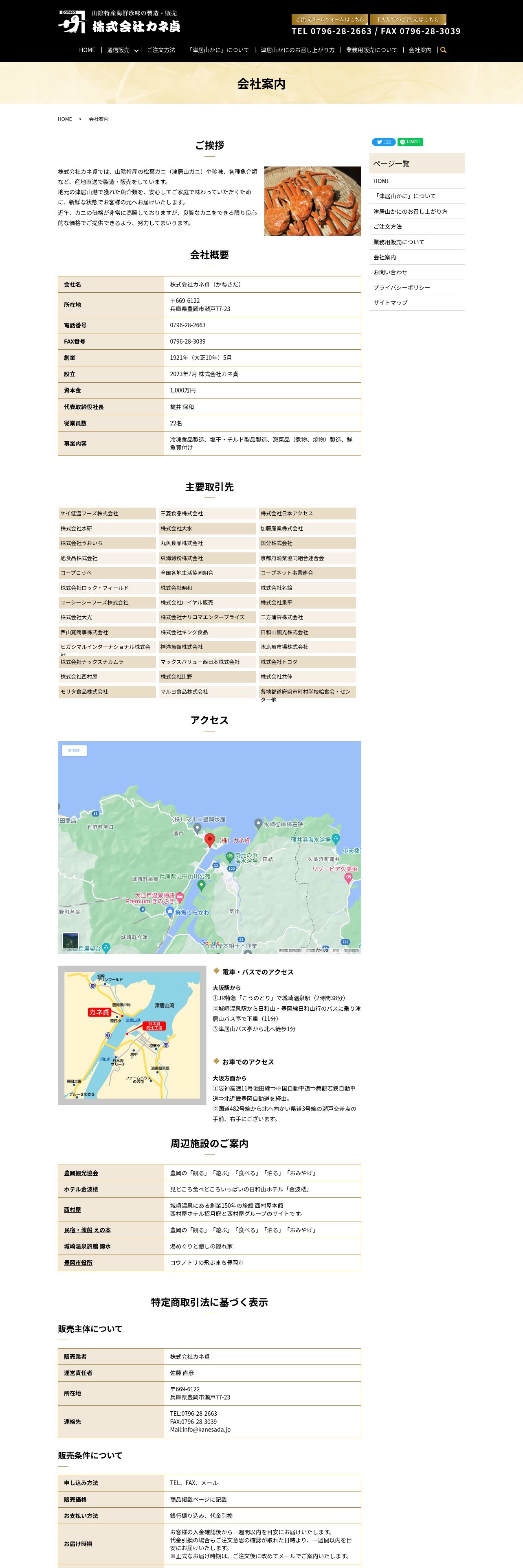Screen dimensions: 523x1568
Task: Open 業務用販売について in top navigation
Action: (371, 50)
